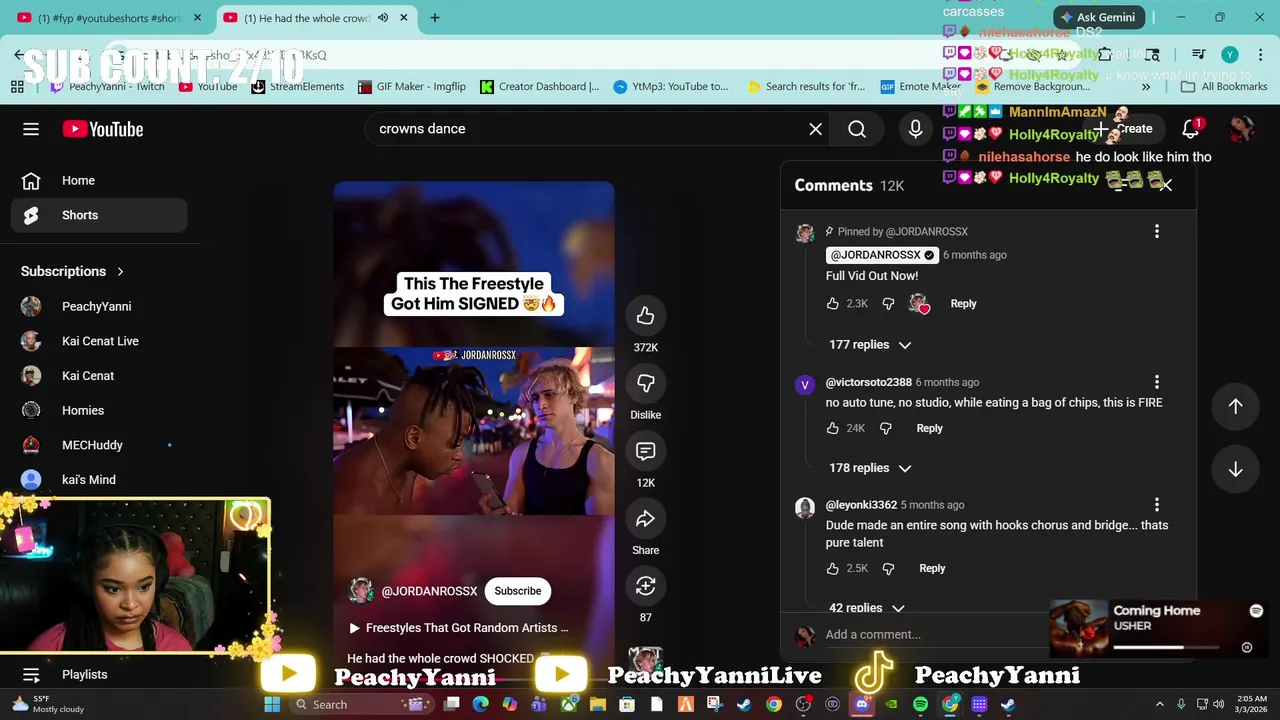The width and height of the screenshot is (1280, 720).
Task: Open Spotify from the taskbar
Action: [920, 704]
